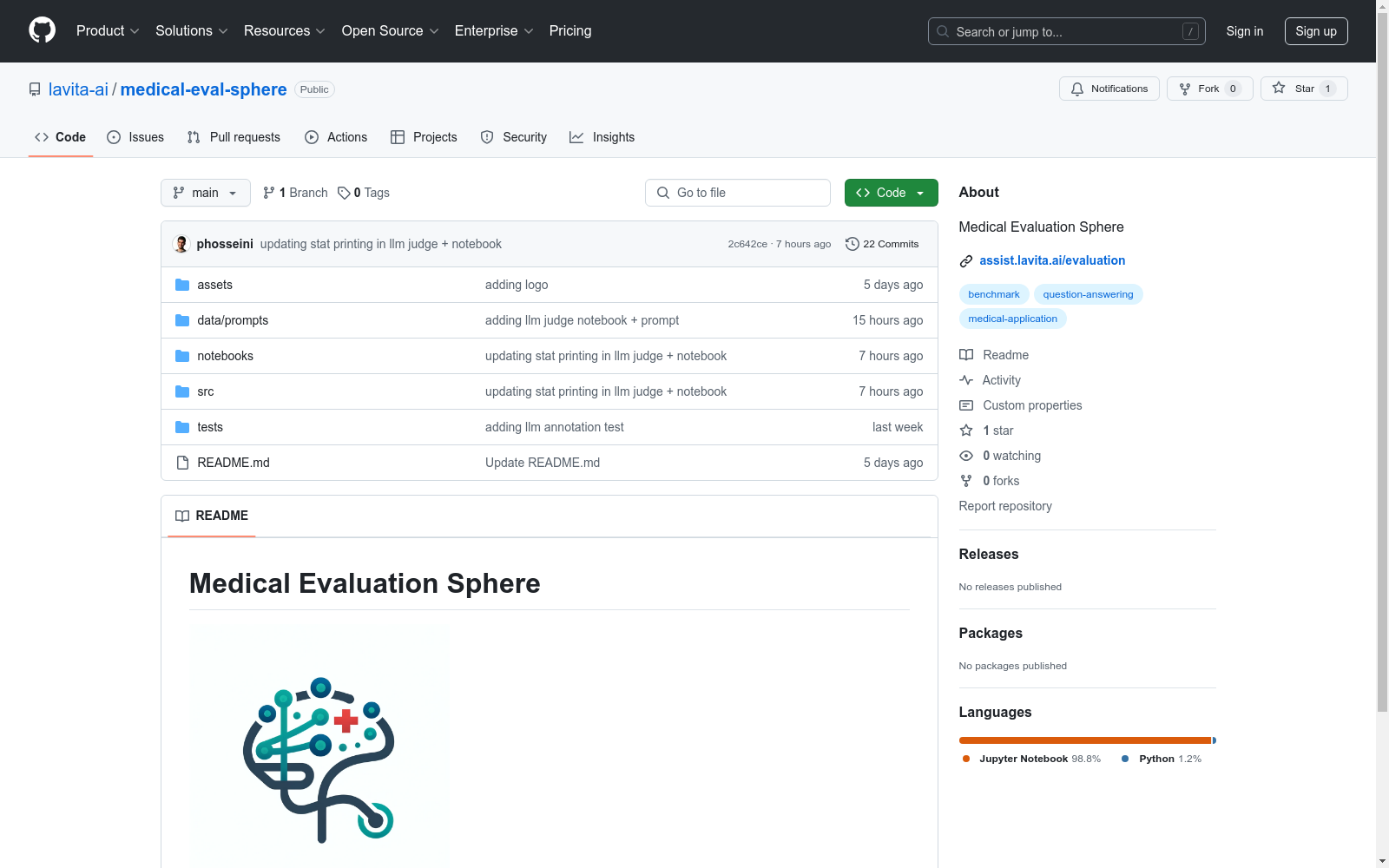Expand the Open Source menu

pos(391,31)
